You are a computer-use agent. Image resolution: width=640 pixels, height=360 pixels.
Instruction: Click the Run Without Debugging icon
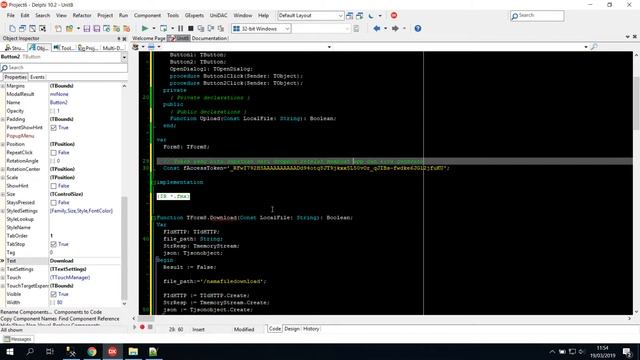pyautogui.click(x=164, y=29)
